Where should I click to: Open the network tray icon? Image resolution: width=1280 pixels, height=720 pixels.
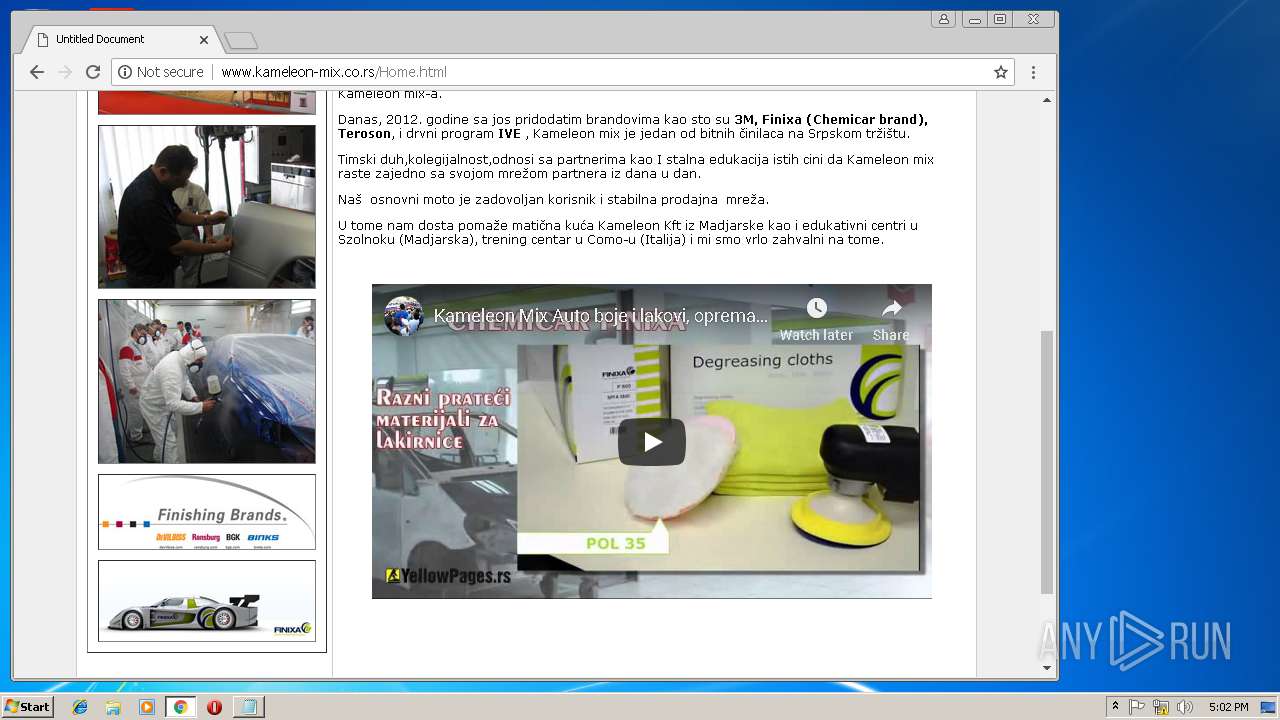pos(1161,707)
